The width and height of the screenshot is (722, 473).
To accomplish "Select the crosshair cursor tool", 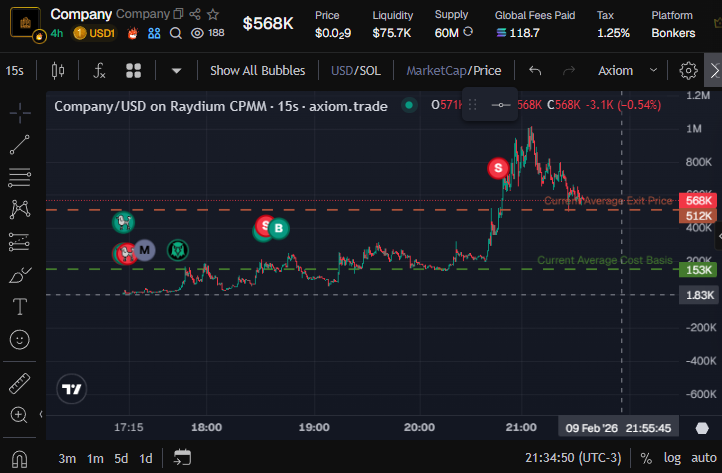I will point(20,113).
